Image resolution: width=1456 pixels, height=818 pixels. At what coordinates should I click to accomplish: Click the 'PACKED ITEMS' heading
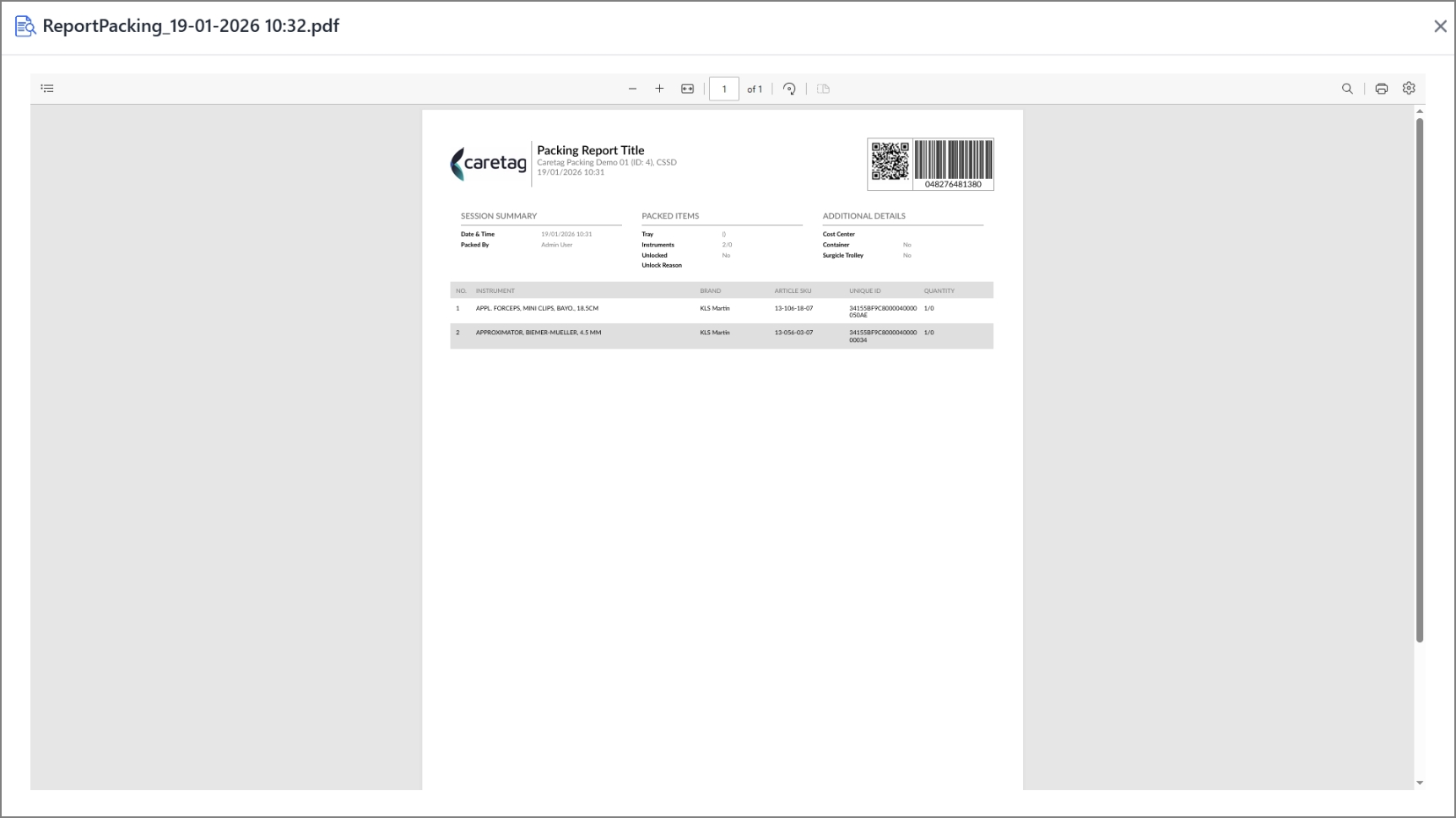tap(670, 216)
